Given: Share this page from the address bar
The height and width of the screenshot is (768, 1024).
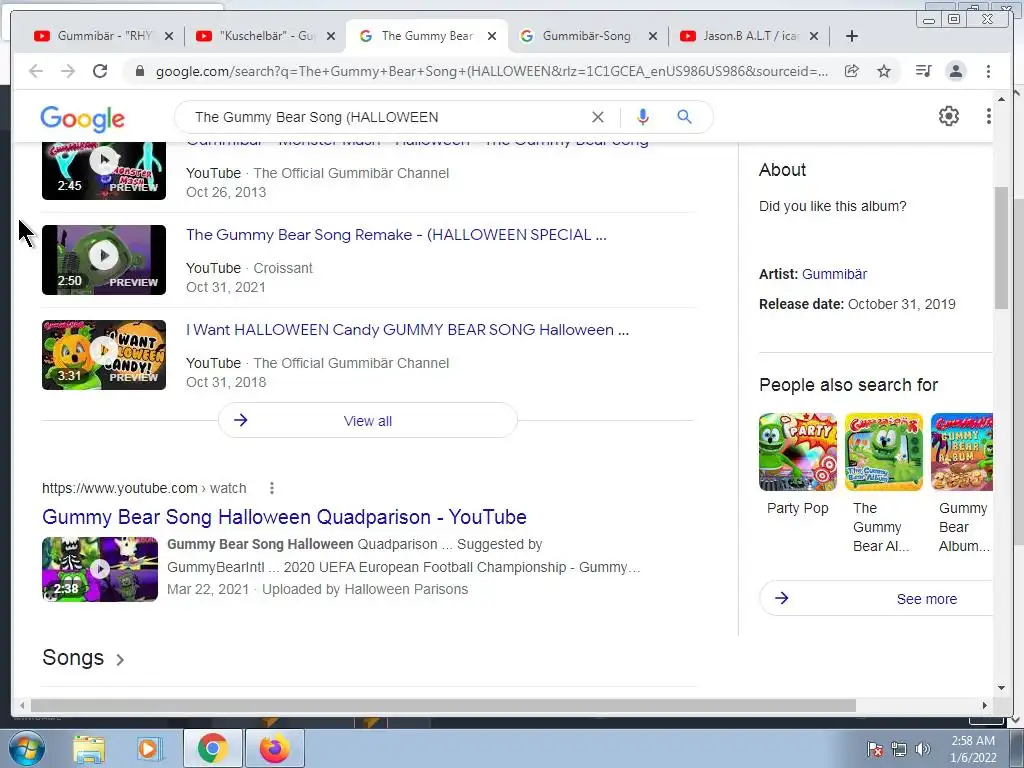Looking at the screenshot, I should (852, 71).
